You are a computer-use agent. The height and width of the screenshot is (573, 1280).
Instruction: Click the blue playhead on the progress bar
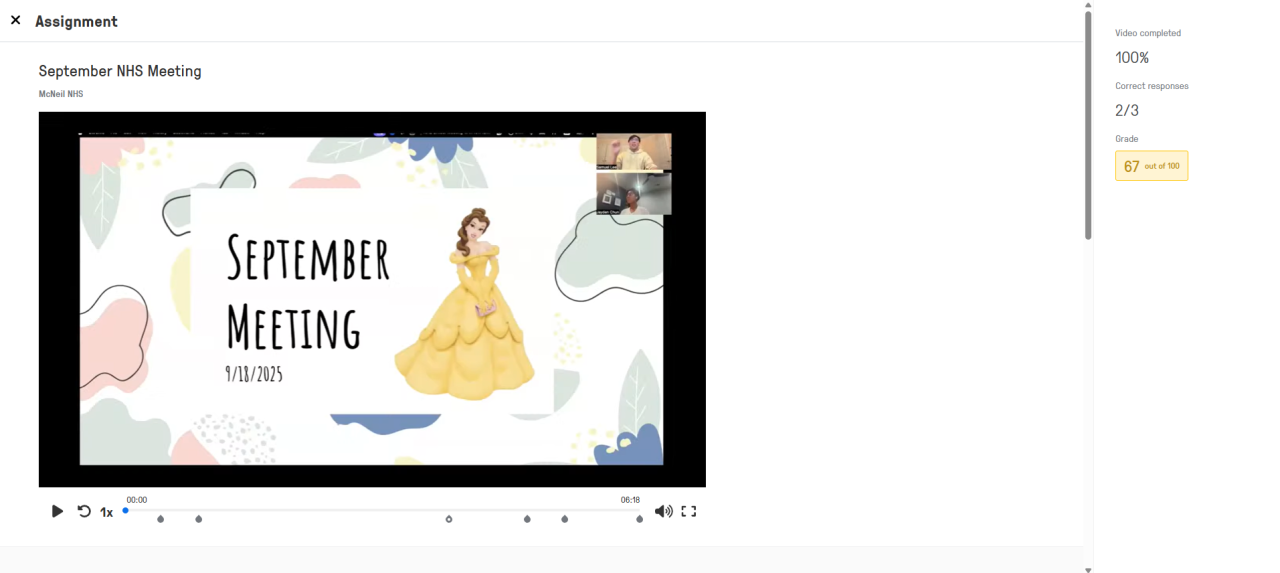125,510
